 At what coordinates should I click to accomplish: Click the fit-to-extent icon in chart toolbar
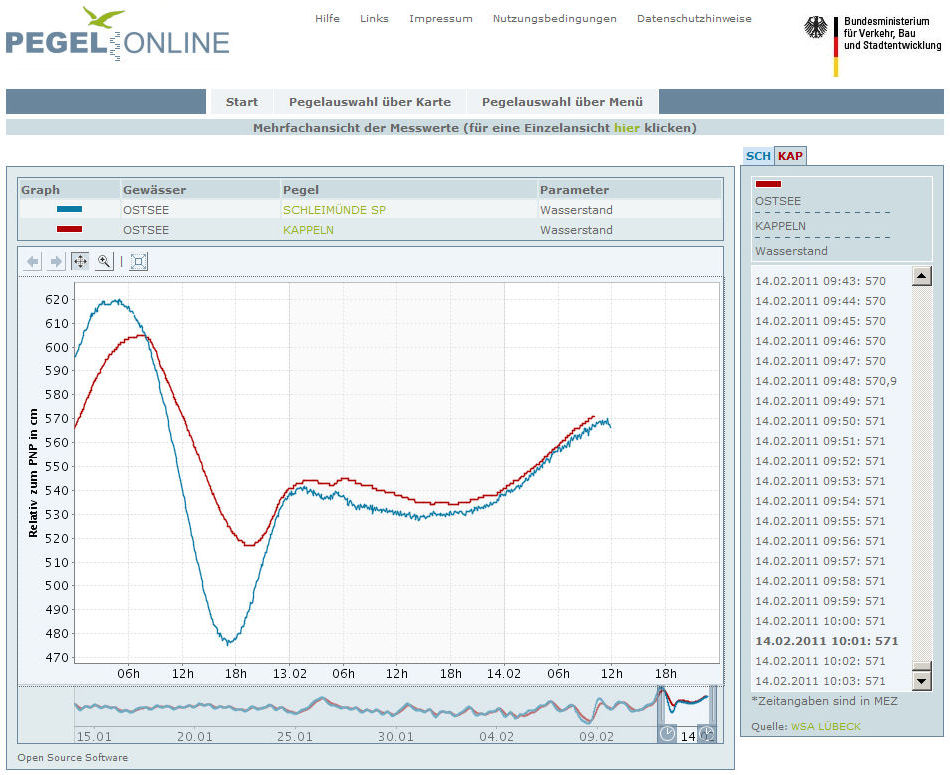[138, 262]
